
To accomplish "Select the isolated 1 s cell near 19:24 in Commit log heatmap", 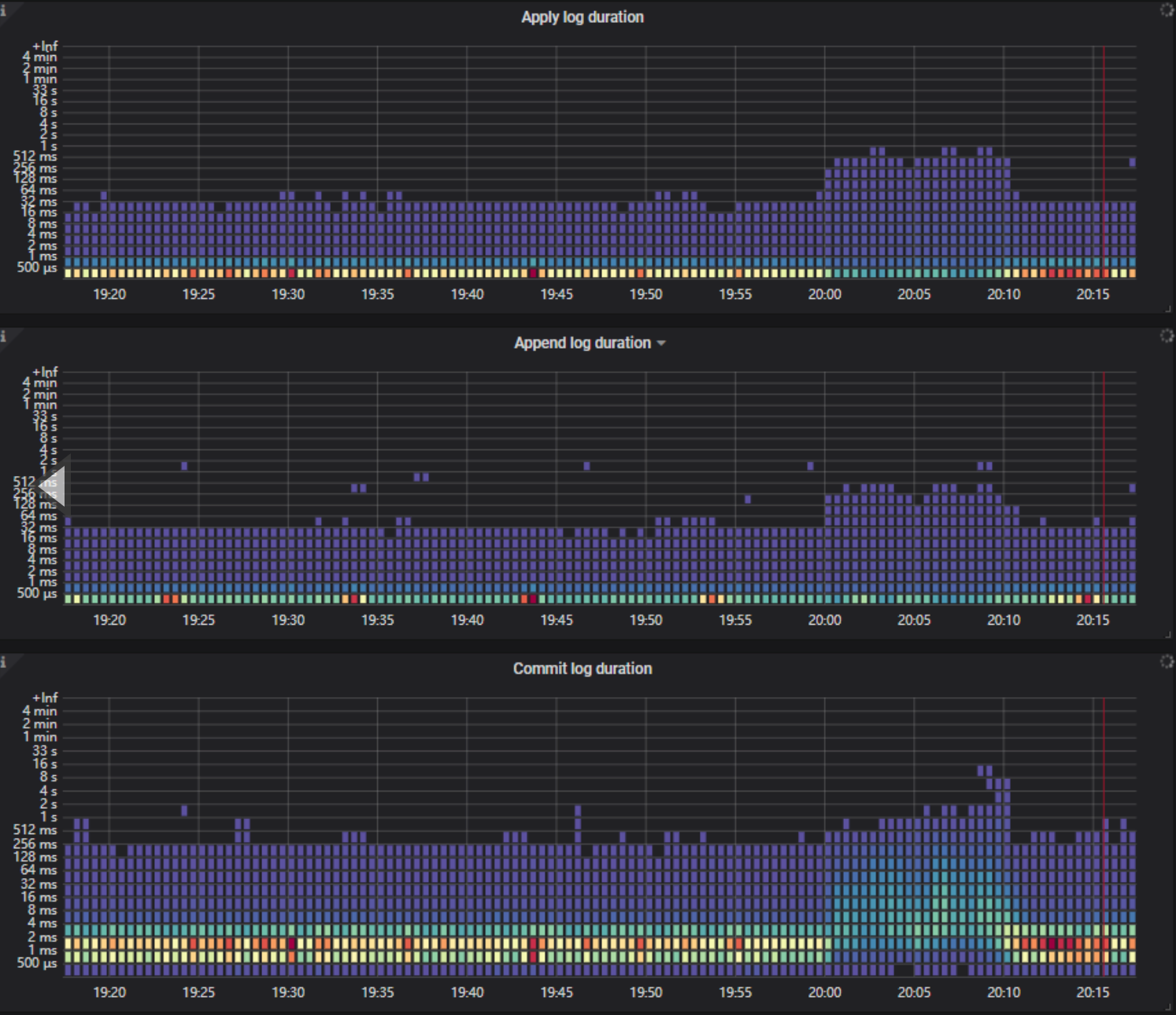I will coord(184,810).
